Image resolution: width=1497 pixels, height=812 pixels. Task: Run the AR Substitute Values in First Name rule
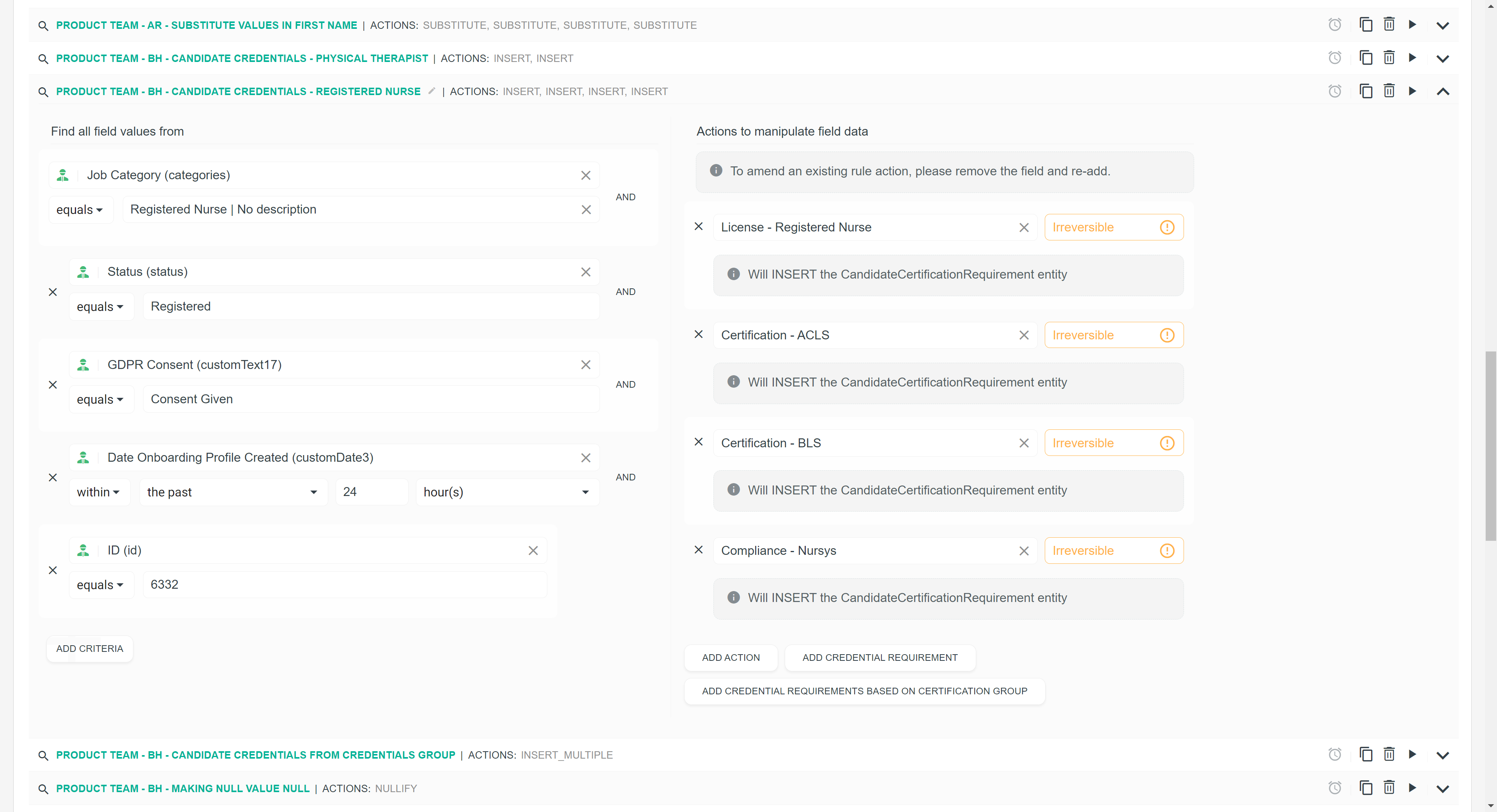click(x=1413, y=25)
